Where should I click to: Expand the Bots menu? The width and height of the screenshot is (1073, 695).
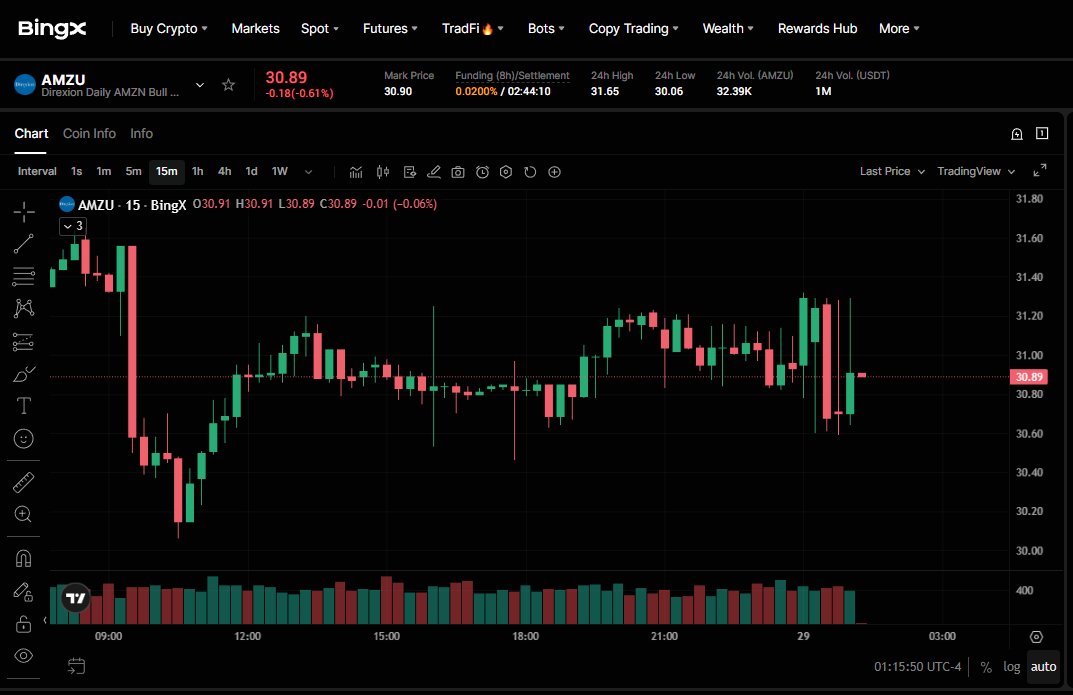pyautogui.click(x=546, y=29)
